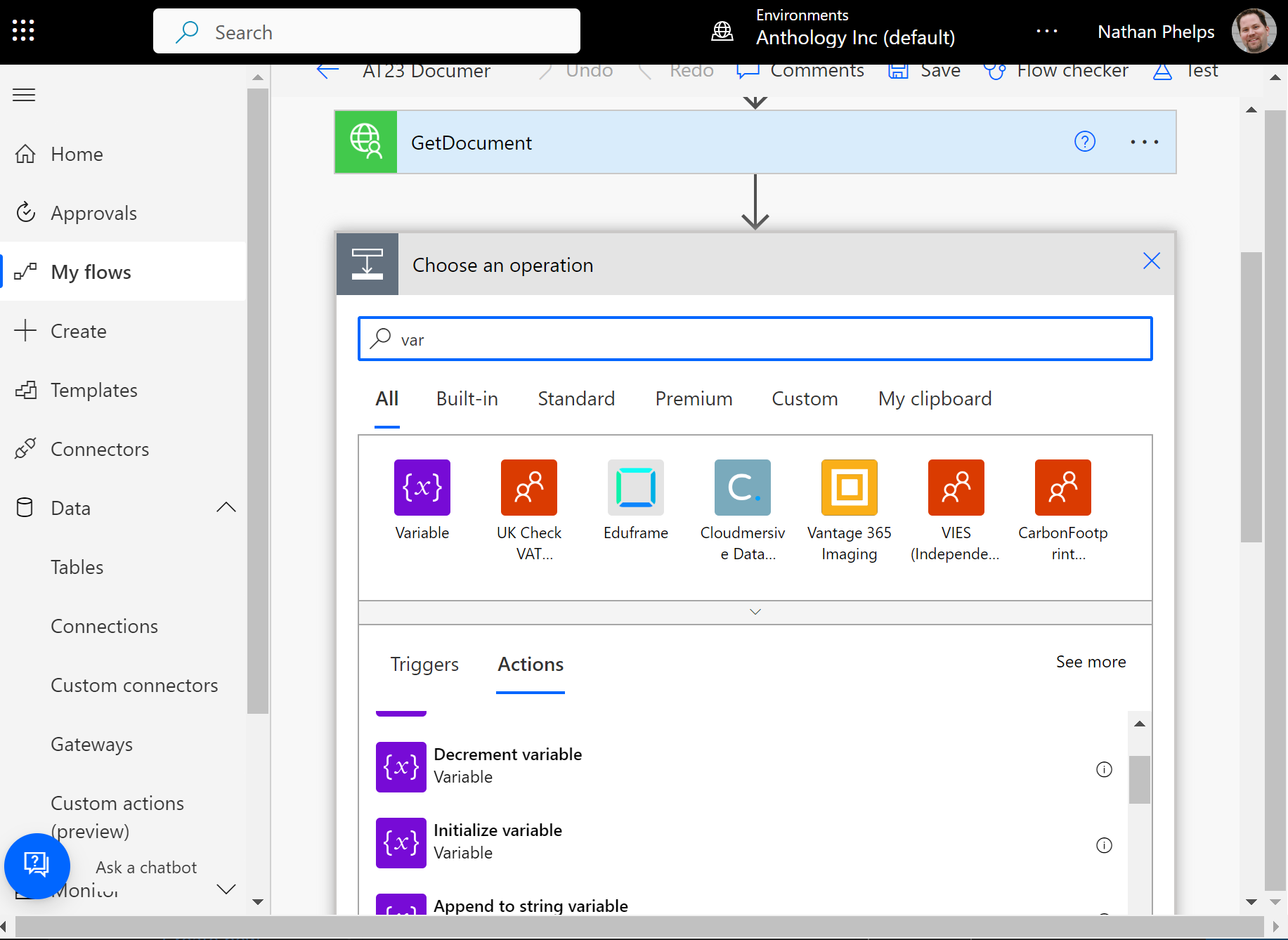Click the sidebar scroll down arrow
1288x940 pixels.
[x=258, y=902]
